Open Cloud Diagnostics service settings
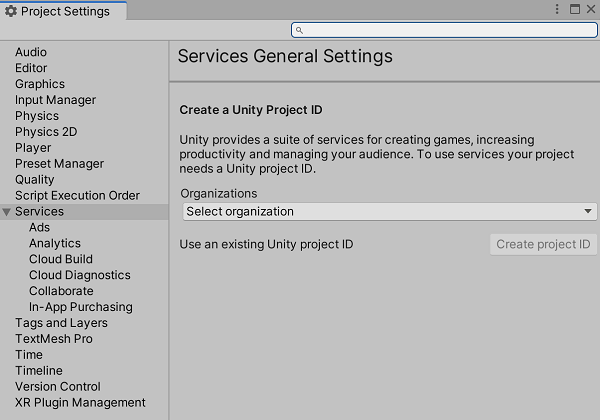 click(x=79, y=275)
